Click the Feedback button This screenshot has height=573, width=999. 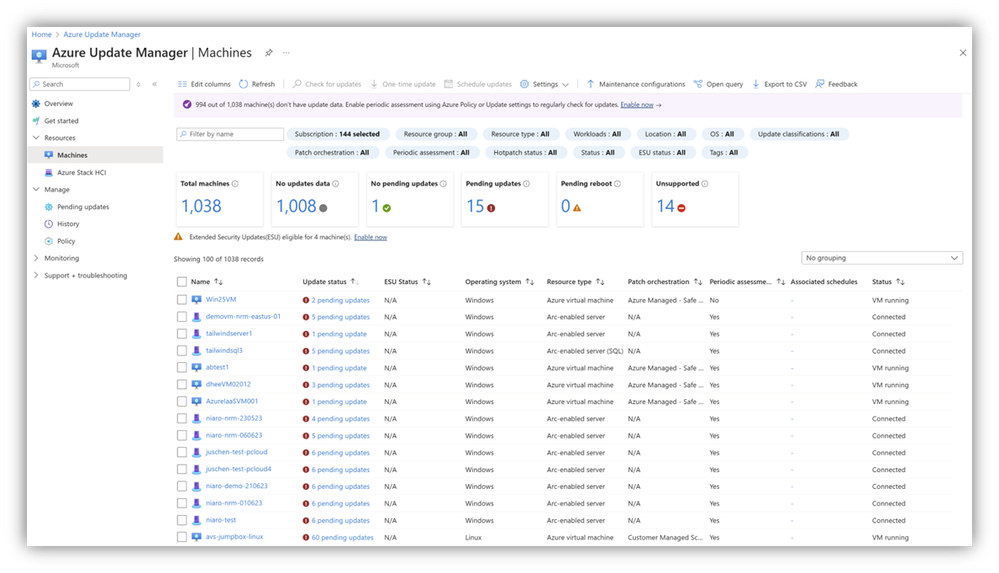coord(837,84)
